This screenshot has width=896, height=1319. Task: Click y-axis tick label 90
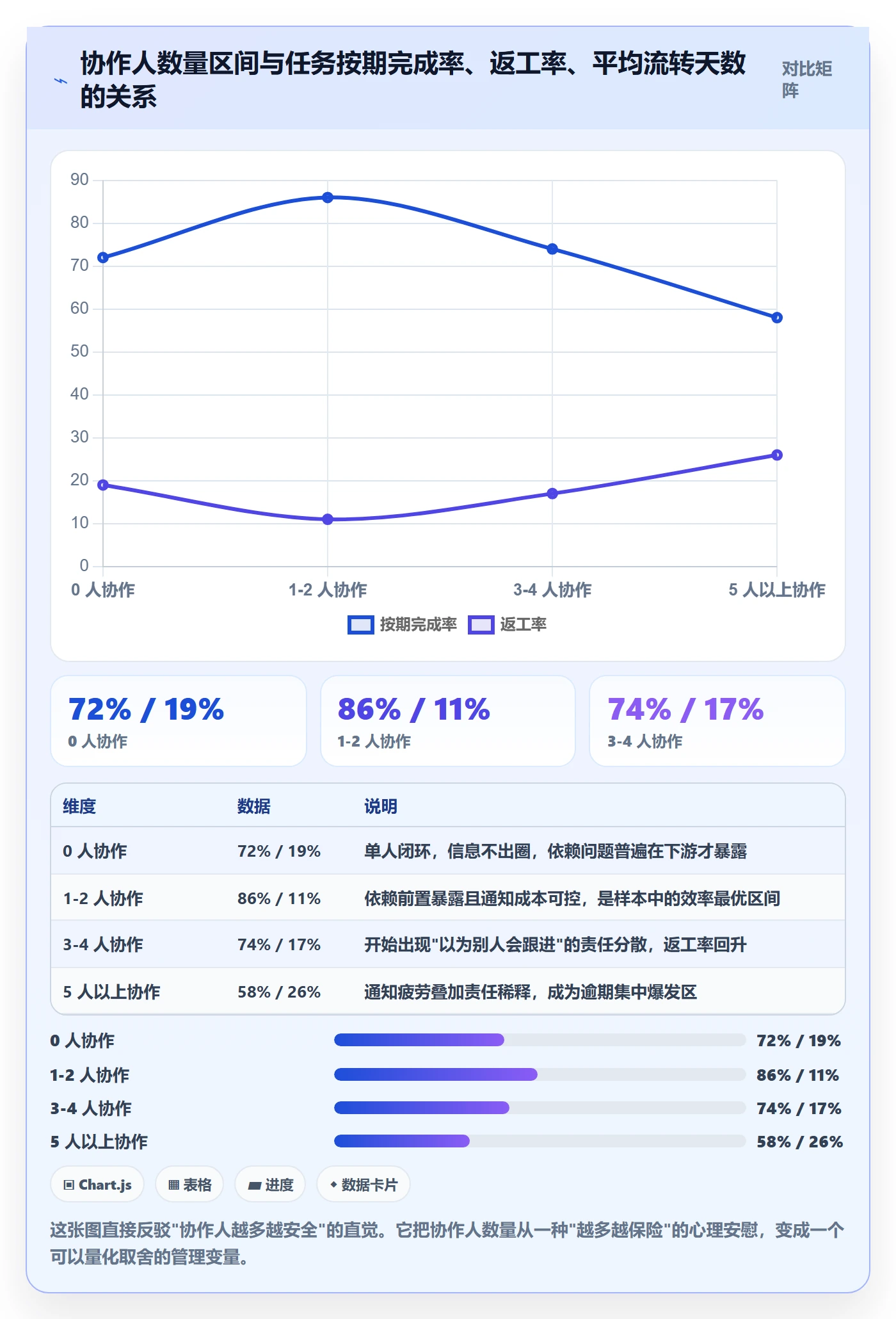(x=79, y=180)
